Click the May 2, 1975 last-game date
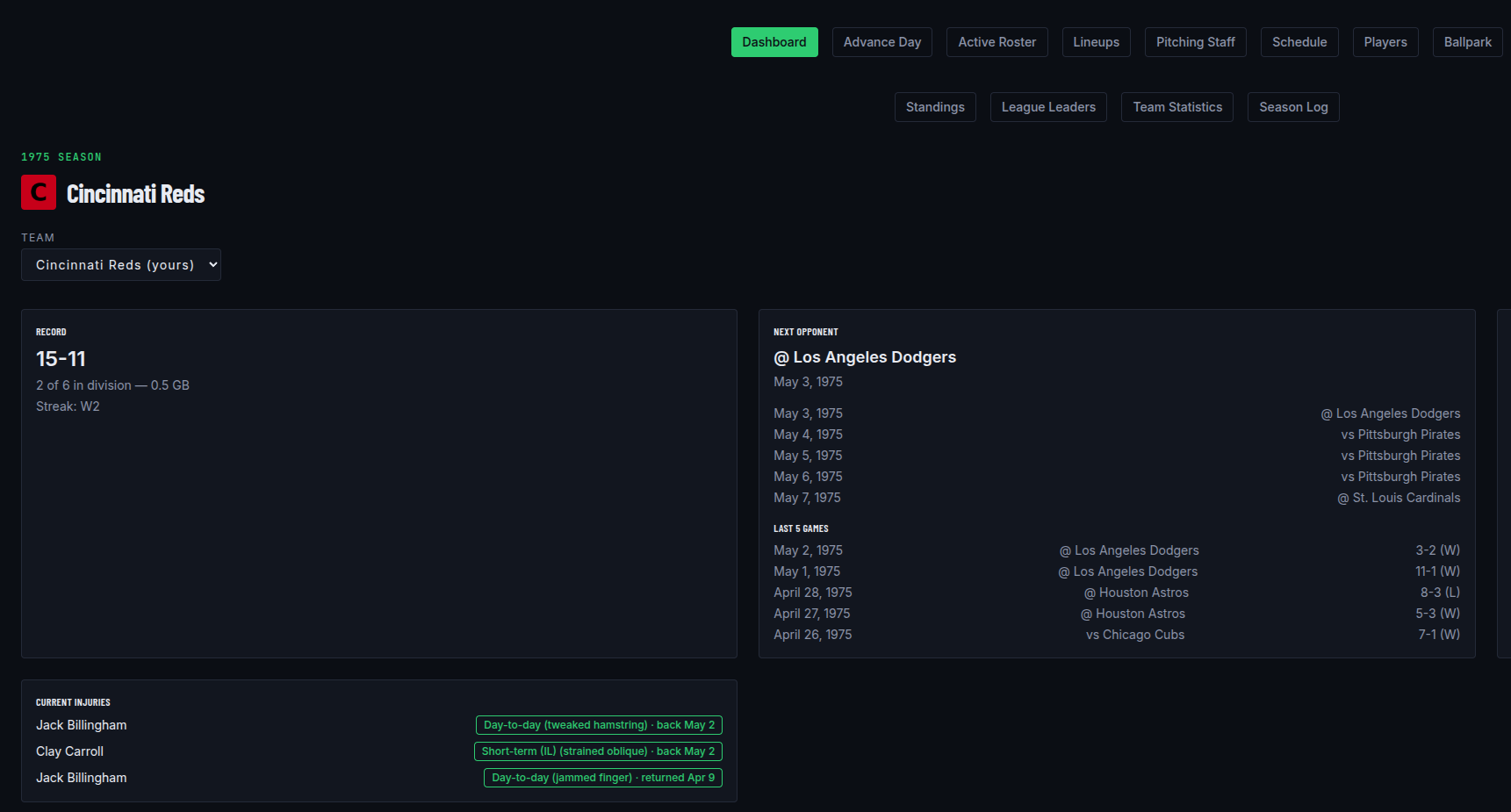Screen dimensions: 1511x812 pyautogui.click(x=808, y=550)
